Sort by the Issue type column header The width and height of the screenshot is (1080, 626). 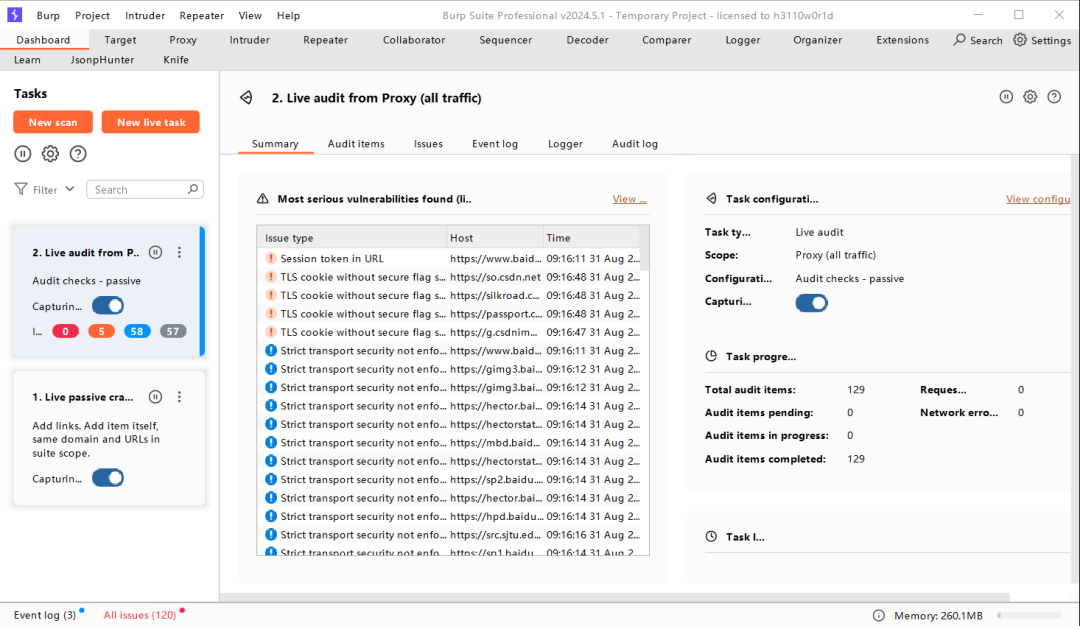[352, 238]
